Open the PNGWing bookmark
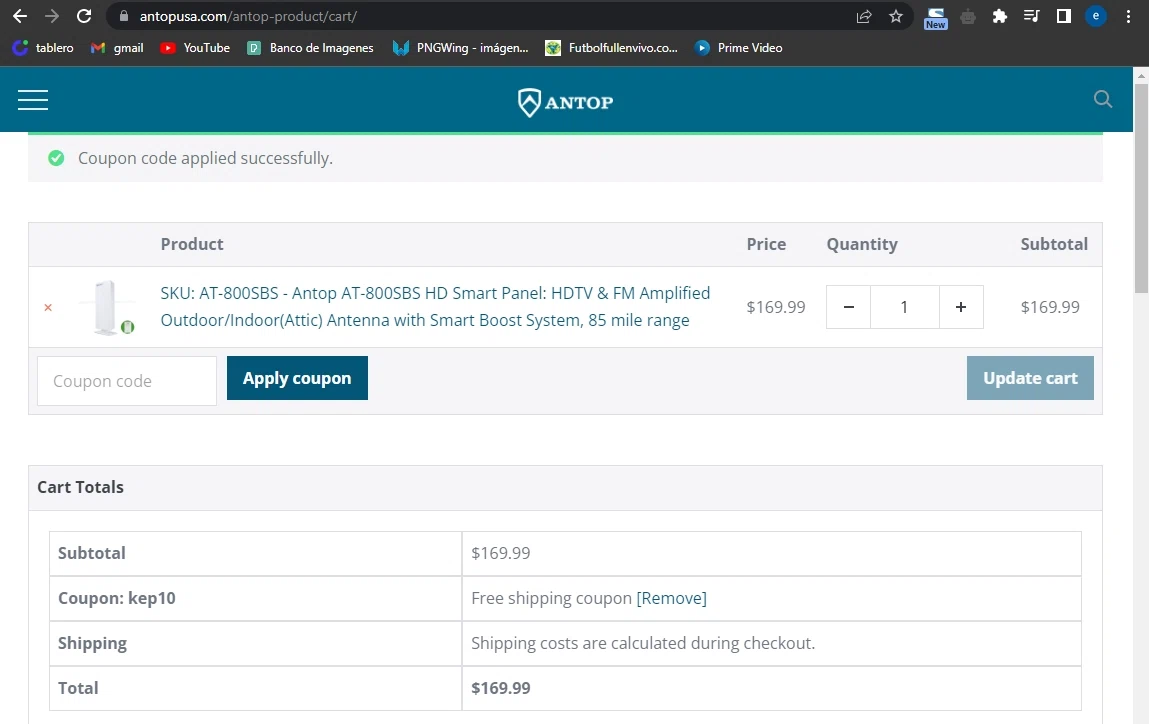This screenshot has width=1149, height=724. (x=460, y=48)
